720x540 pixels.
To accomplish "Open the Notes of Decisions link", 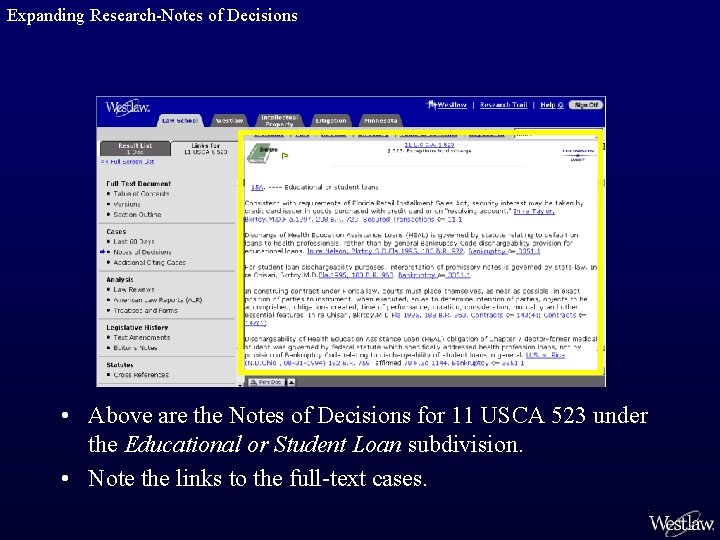I will [x=142, y=252].
